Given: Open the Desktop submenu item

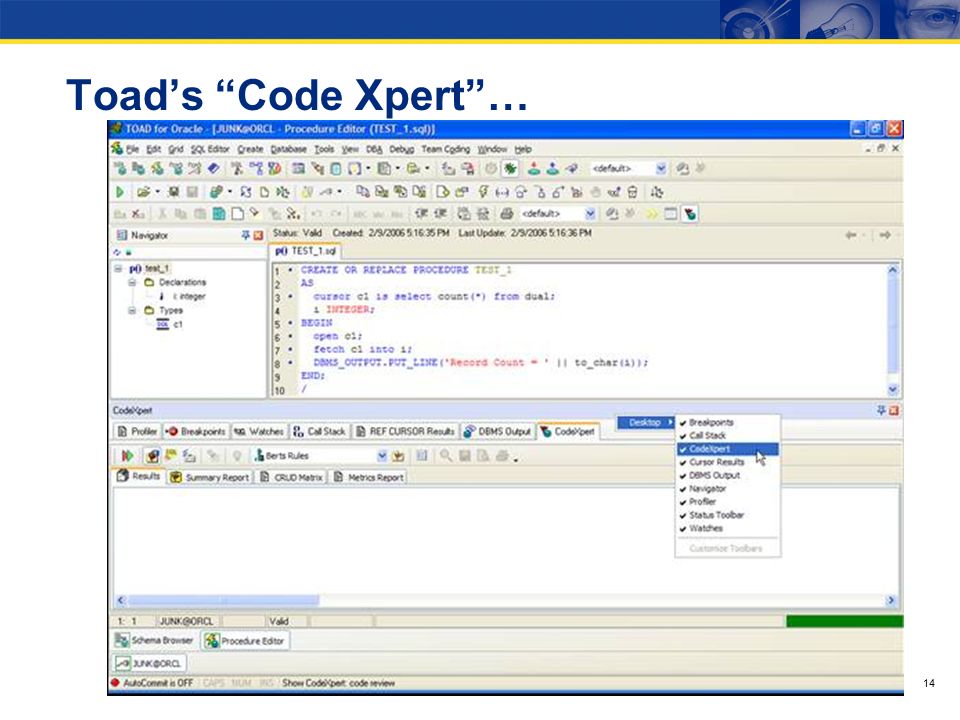Looking at the screenshot, I should [646, 422].
